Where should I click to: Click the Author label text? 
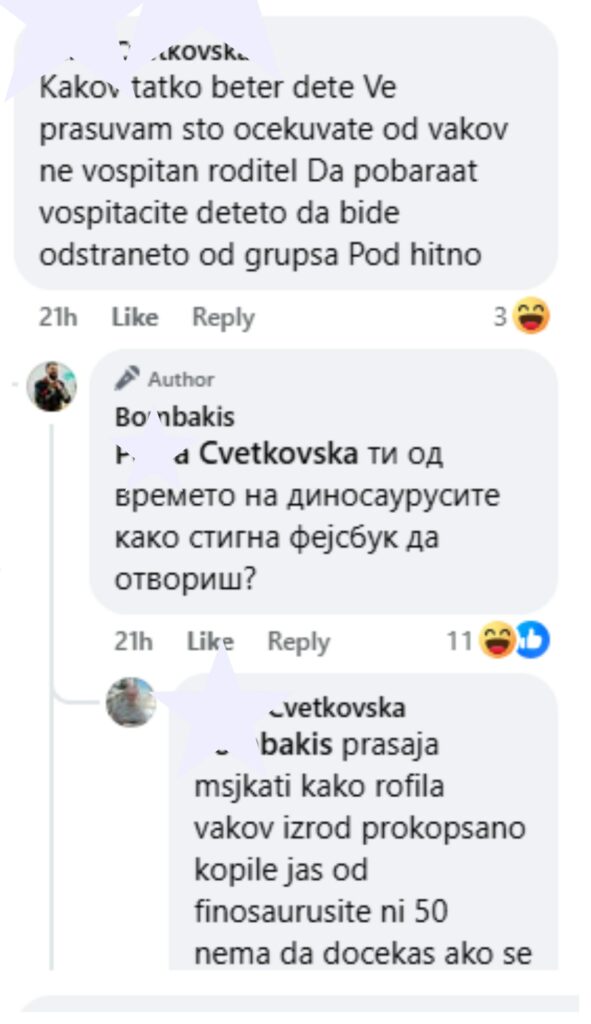[181, 379]
